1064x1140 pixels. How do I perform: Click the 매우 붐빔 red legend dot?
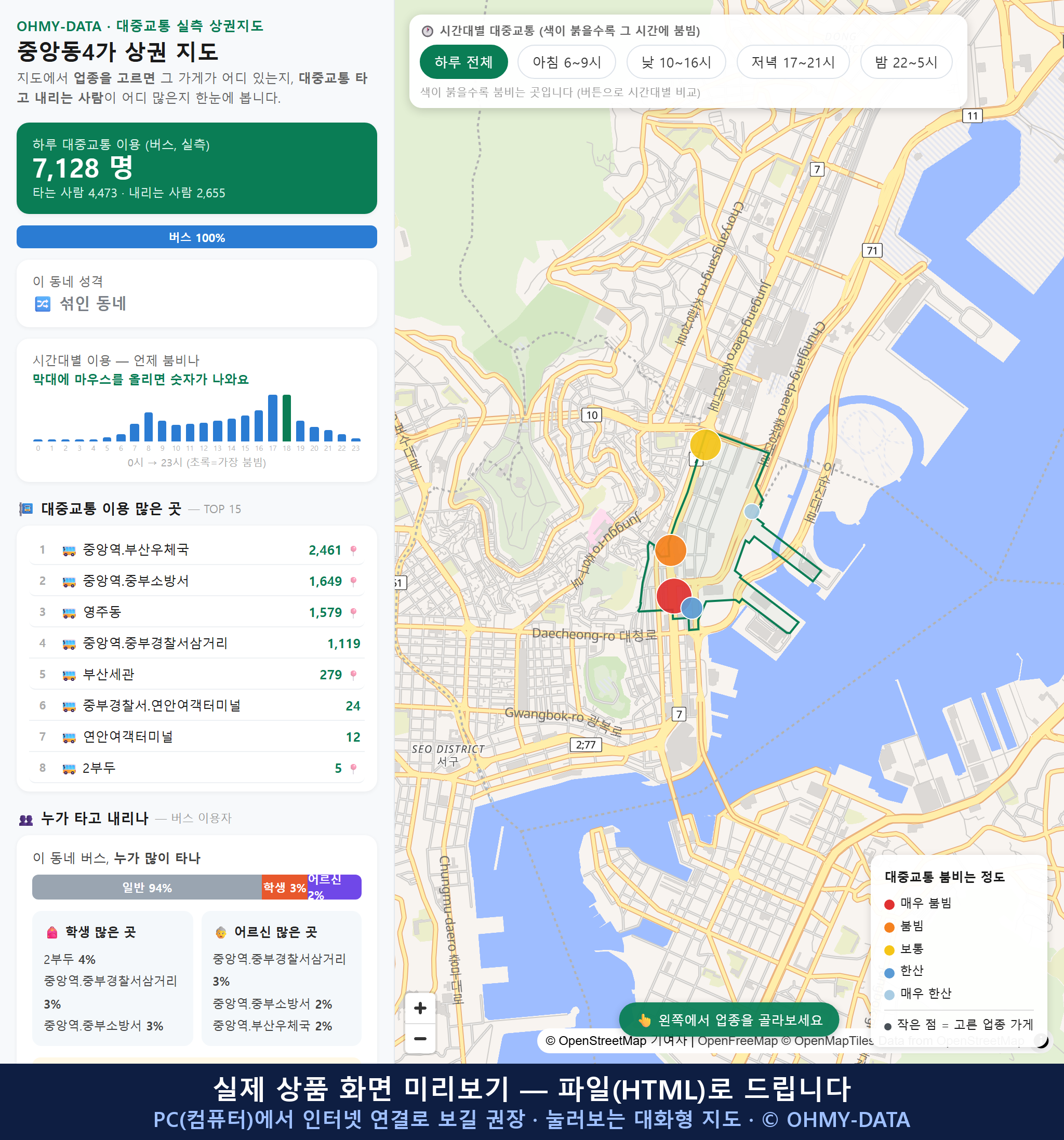[x=889, y=904]
